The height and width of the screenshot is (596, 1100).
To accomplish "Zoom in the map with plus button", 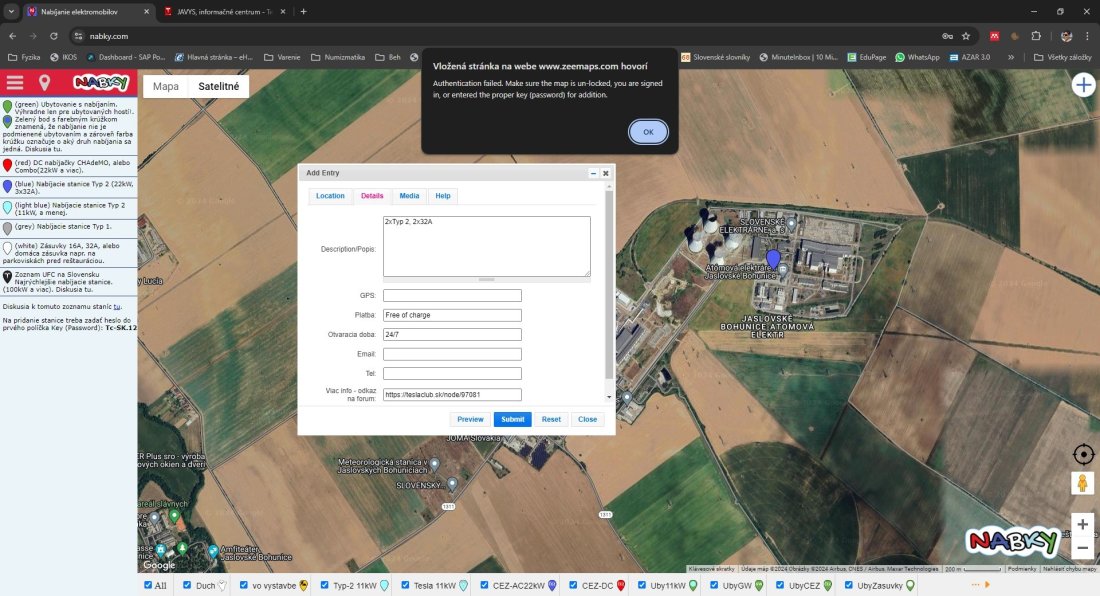I will tap(1082, 524).
